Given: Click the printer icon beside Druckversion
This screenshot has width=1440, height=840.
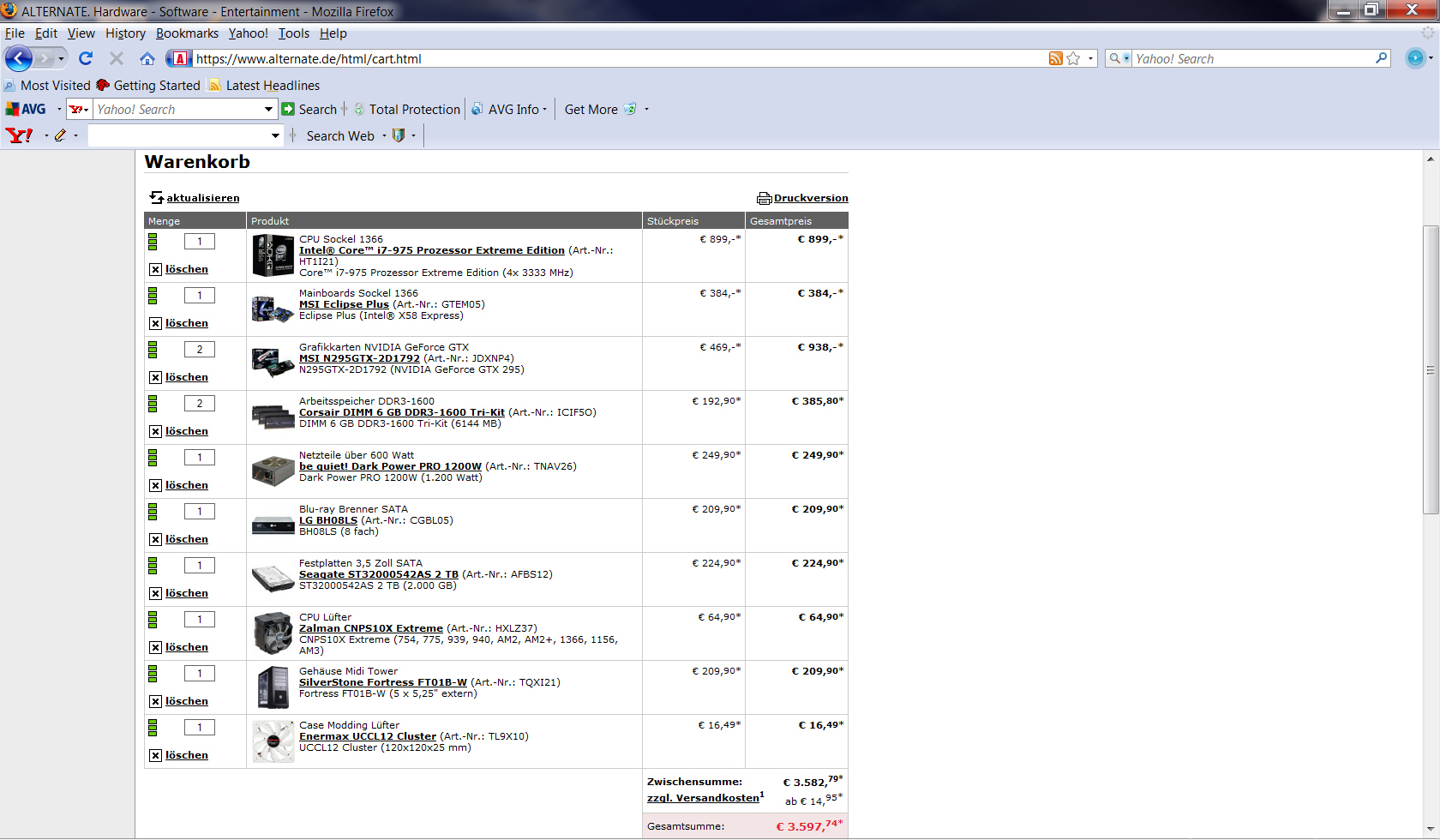Looking at the screenshot, I should point(764,198).
